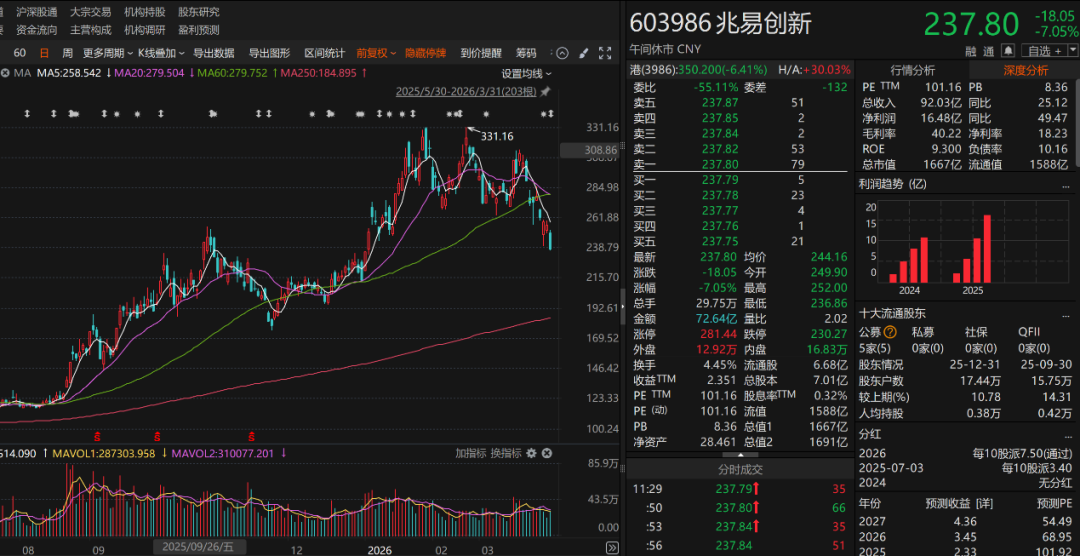Click the 导出数据 button
Viewport: 1080px width, 556px height.
pyautogui.click(x=213, y=53)
